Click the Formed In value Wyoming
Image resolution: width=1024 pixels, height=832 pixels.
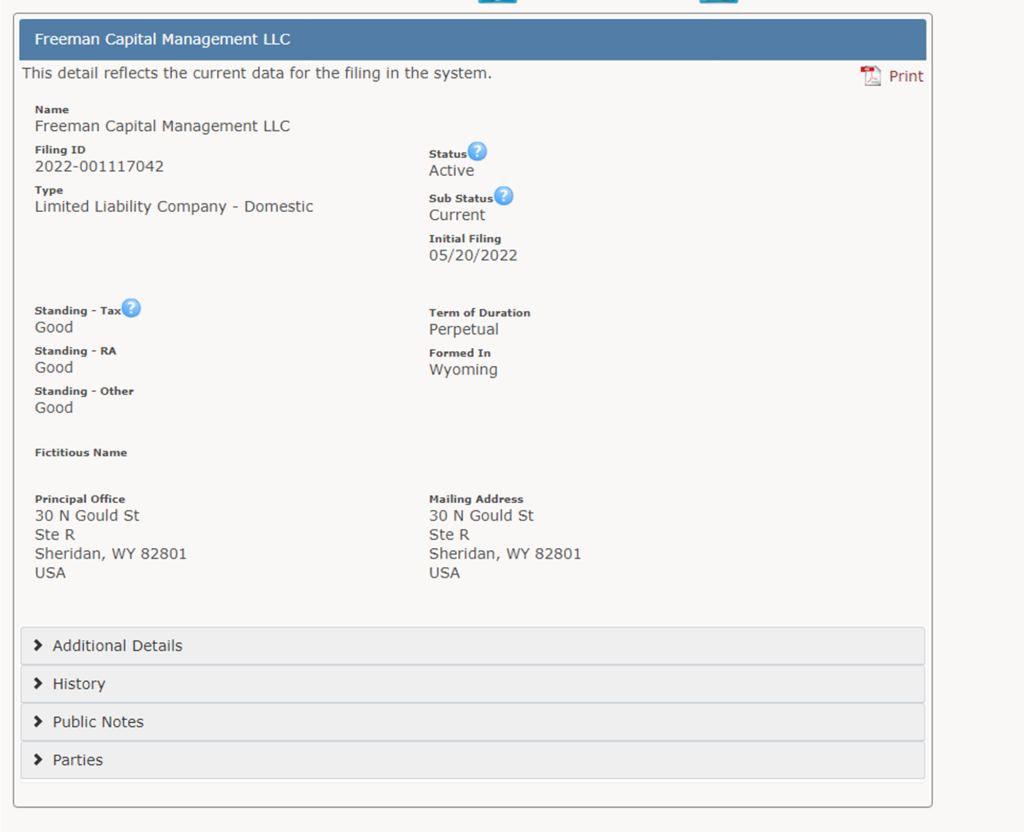(x=463, y=370)
